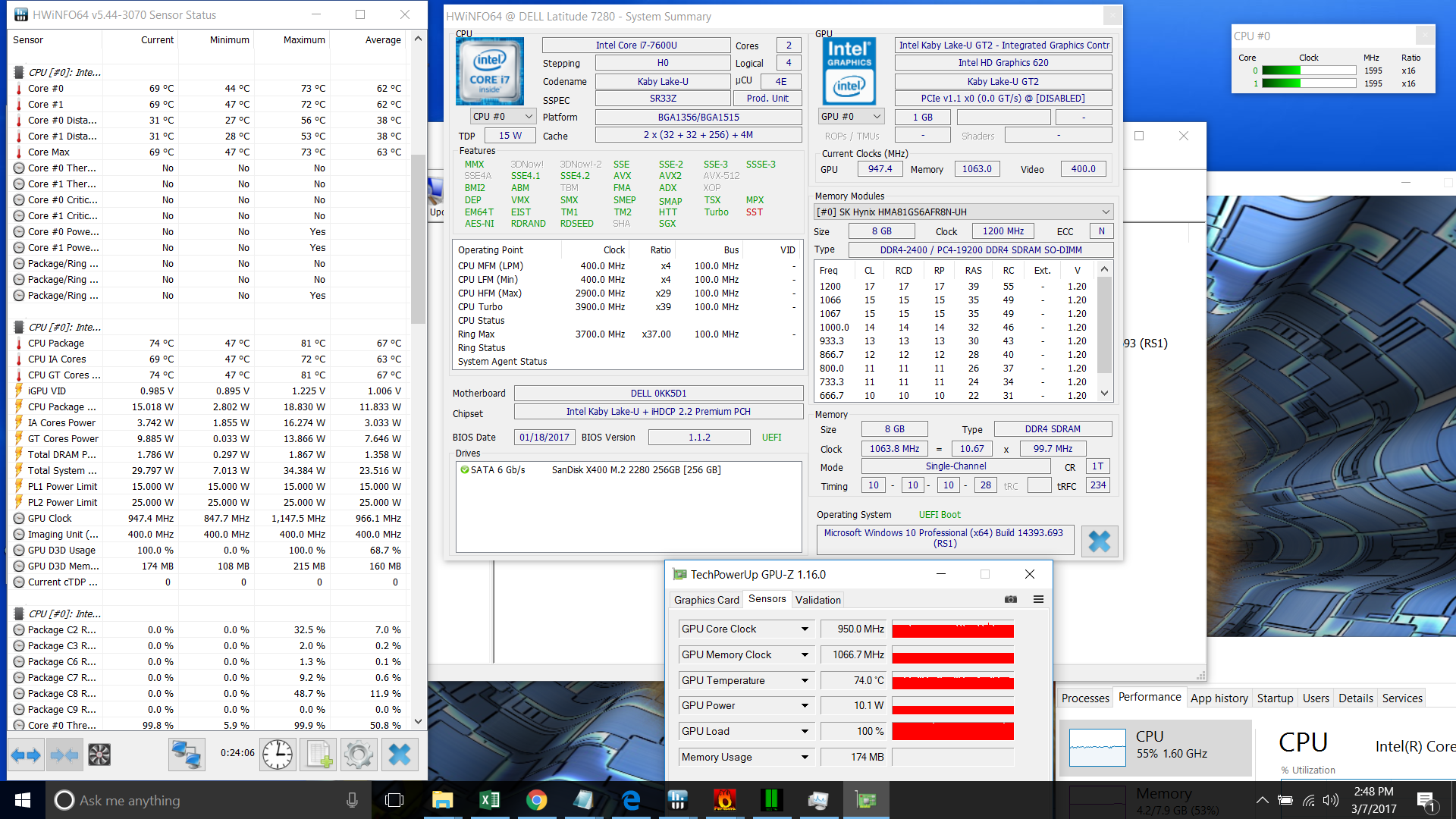Open Chrome from the taskbar

(536, 800)
